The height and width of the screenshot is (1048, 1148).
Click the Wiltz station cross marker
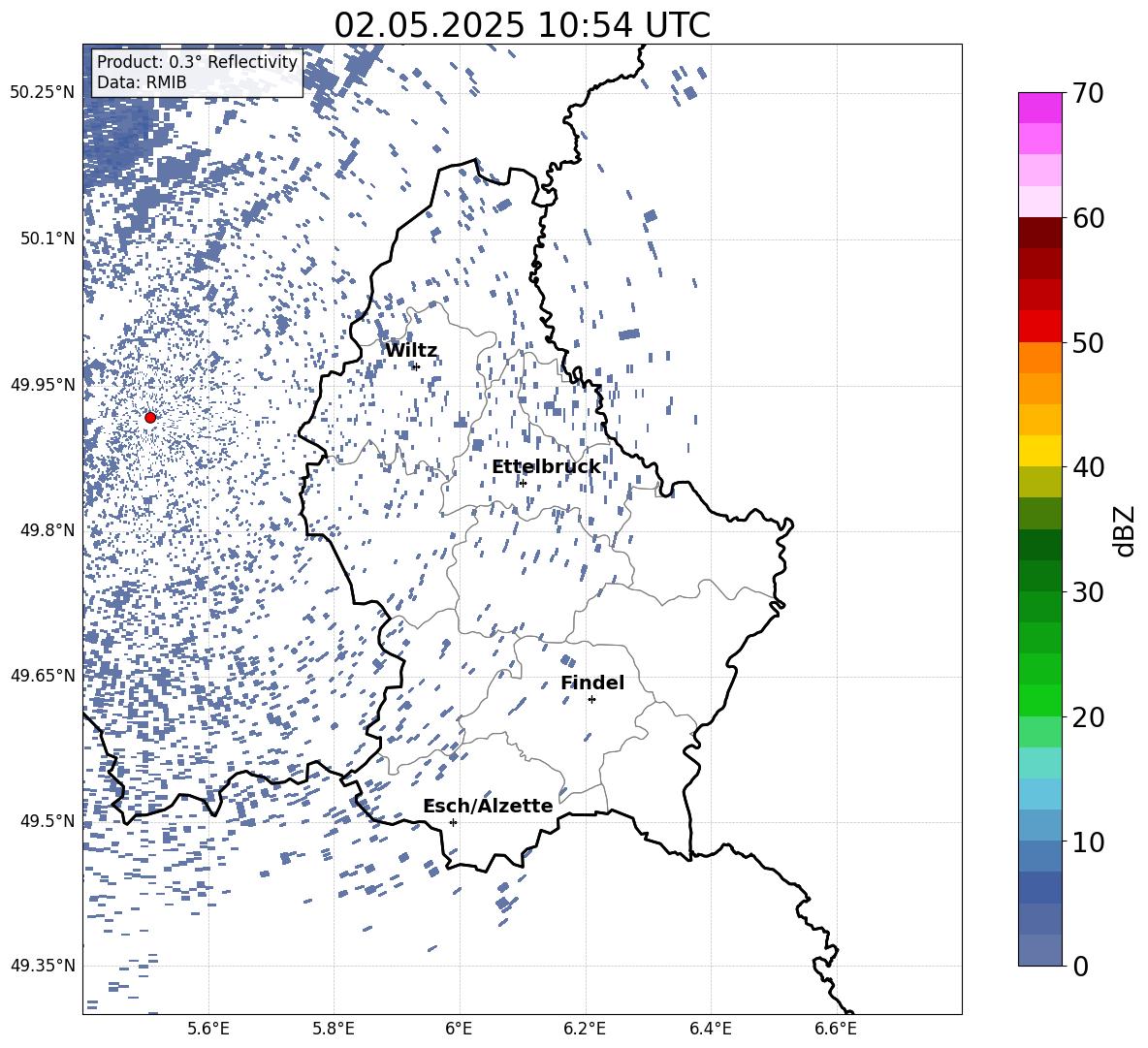[416, 366]
